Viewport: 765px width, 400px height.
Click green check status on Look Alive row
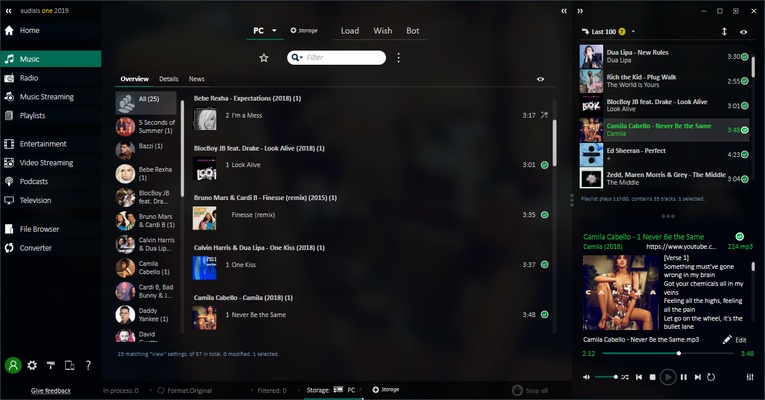pos(544,165)
